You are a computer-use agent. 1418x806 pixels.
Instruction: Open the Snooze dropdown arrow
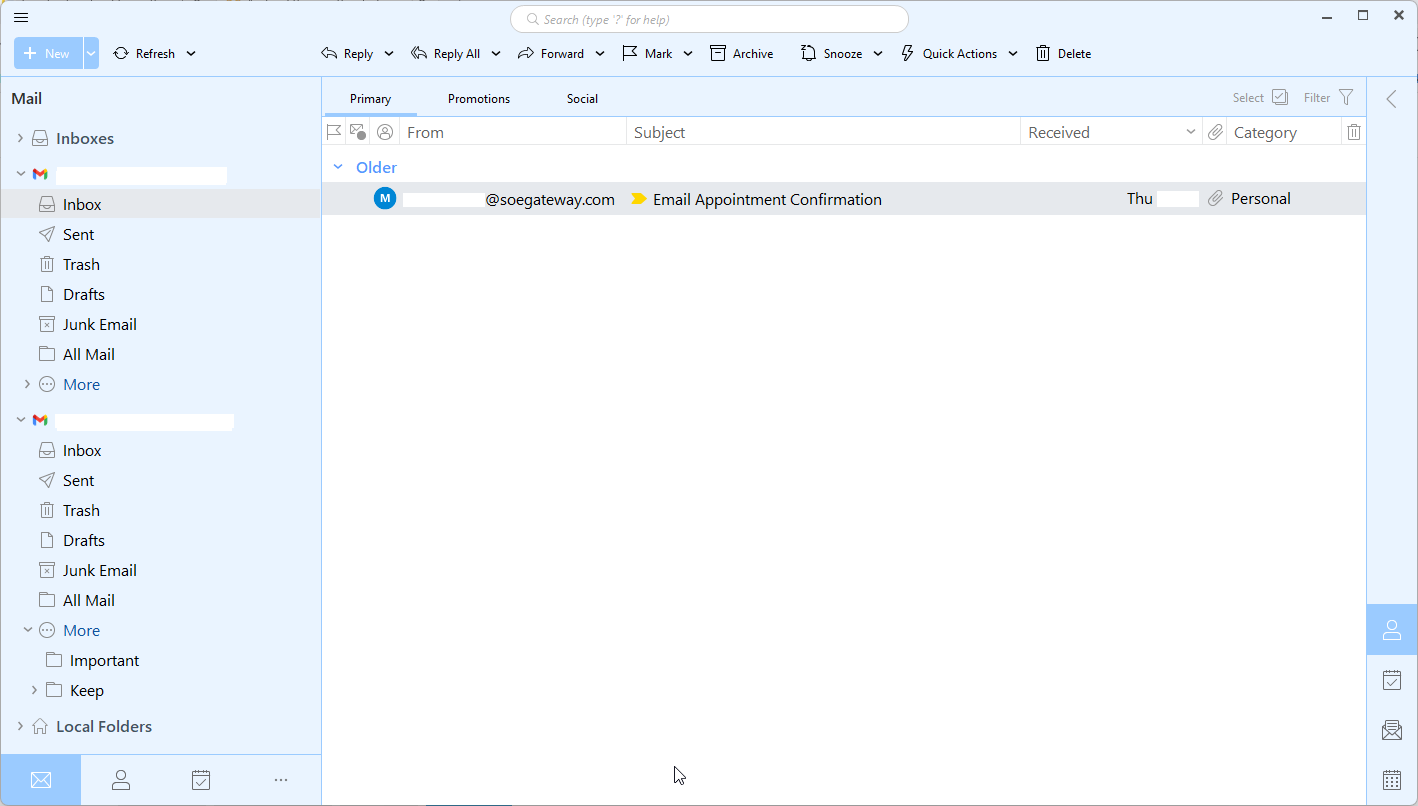click(x=878, y=54)
